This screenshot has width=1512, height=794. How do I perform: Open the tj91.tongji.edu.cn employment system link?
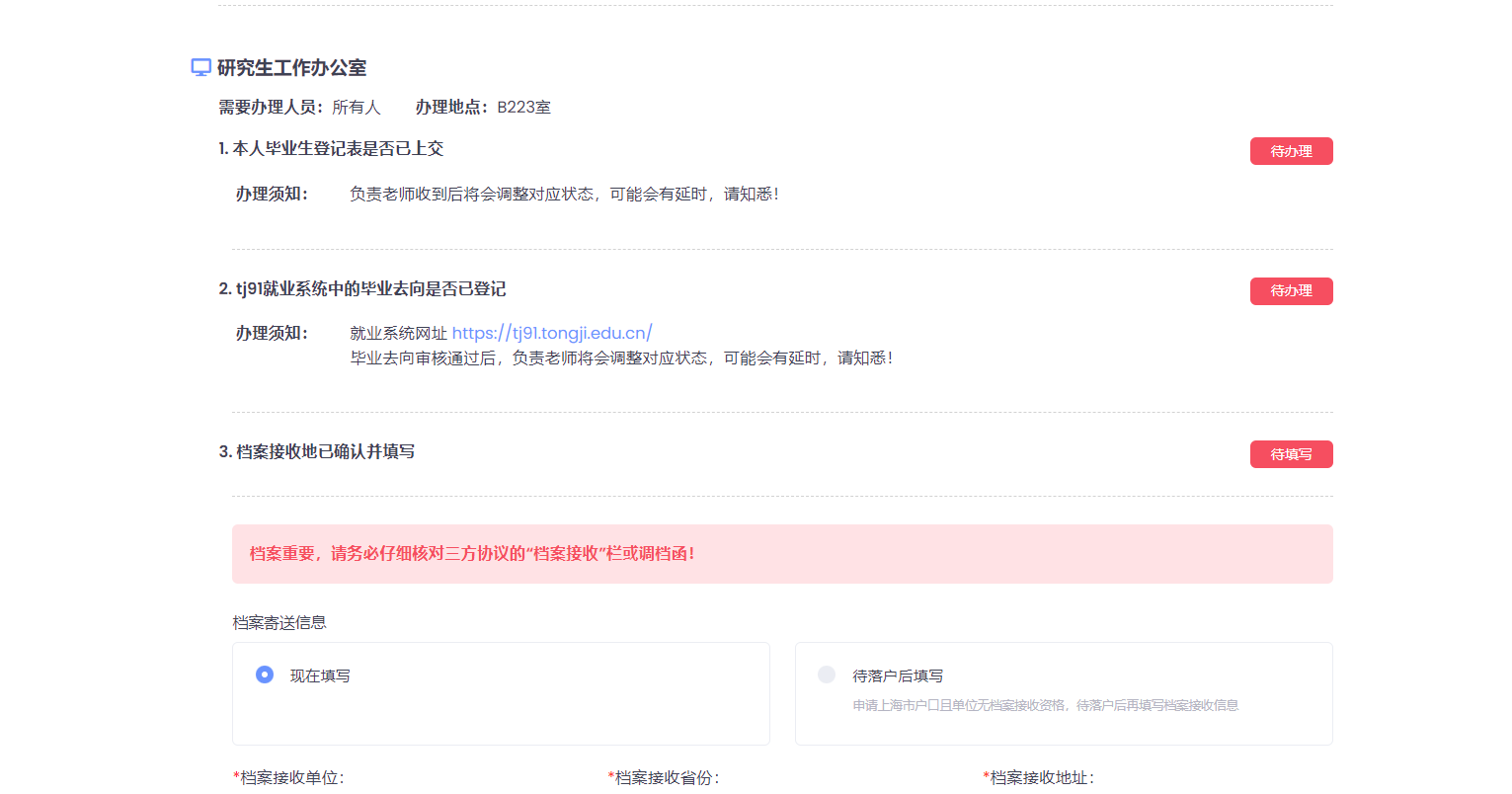[x=551, y=333]
